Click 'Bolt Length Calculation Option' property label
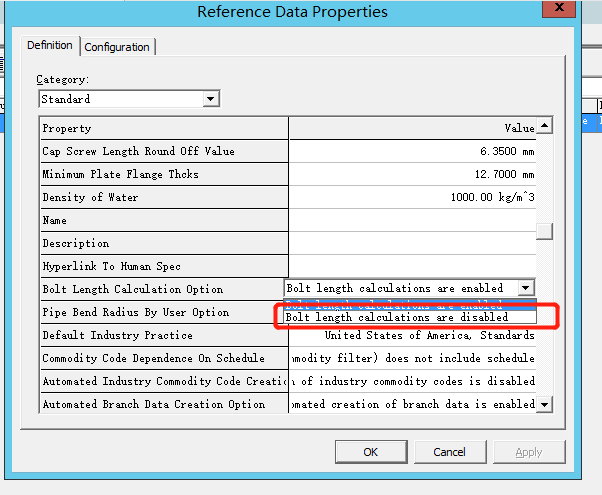The width and height of the screenshot is (602, 495). [x=164, y=289]
